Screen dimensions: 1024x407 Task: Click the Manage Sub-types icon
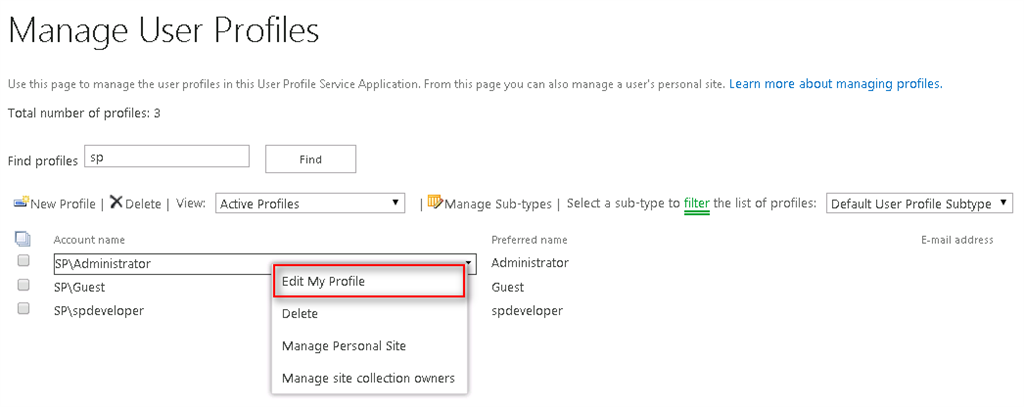(x=435, y=203)
